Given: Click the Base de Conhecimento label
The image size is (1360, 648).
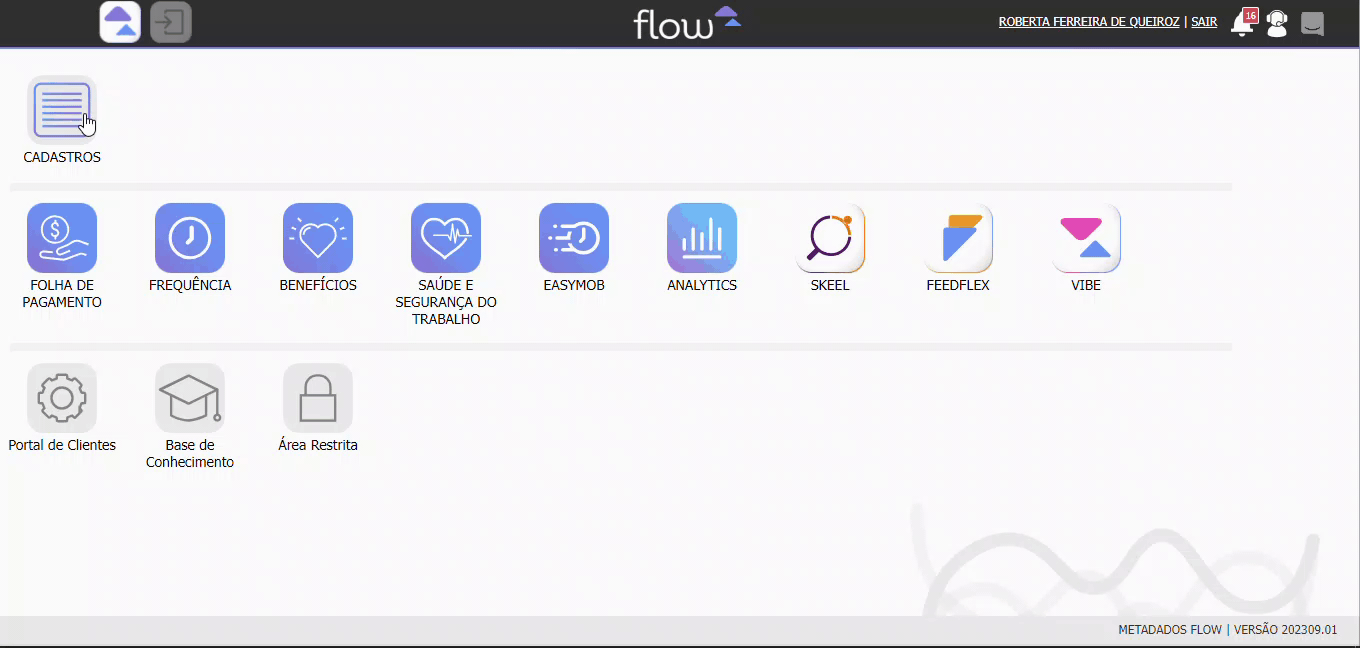Looking at the screenshot, I should pyautogui.click(x=190, y=454).
